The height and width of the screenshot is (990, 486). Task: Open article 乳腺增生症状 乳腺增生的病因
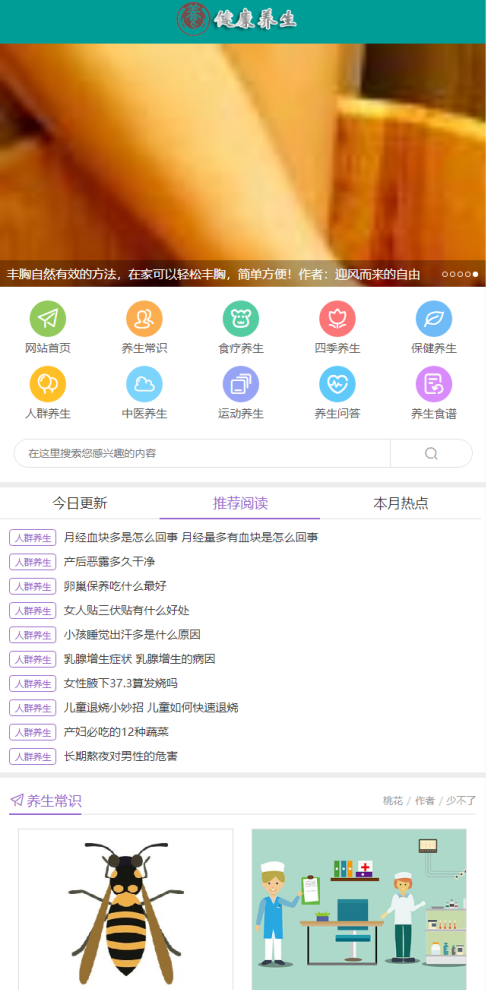point(139,659)
